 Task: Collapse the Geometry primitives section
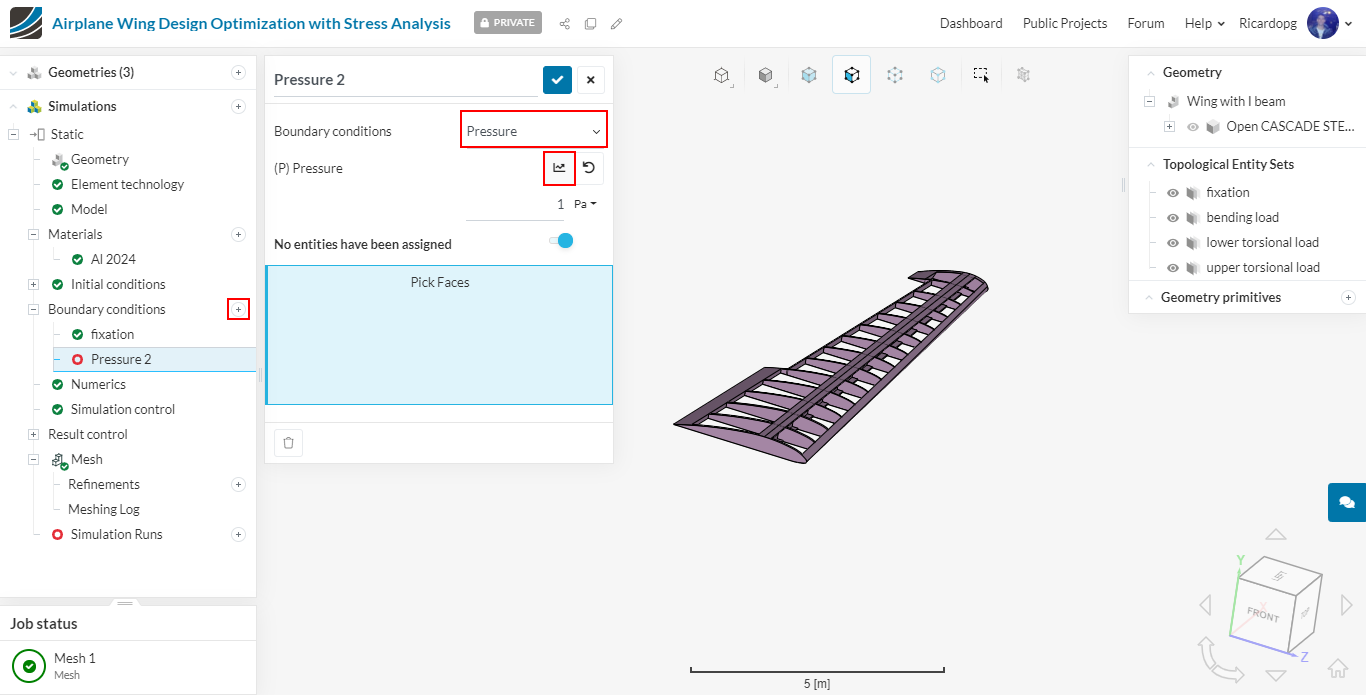click(1150, 297)
